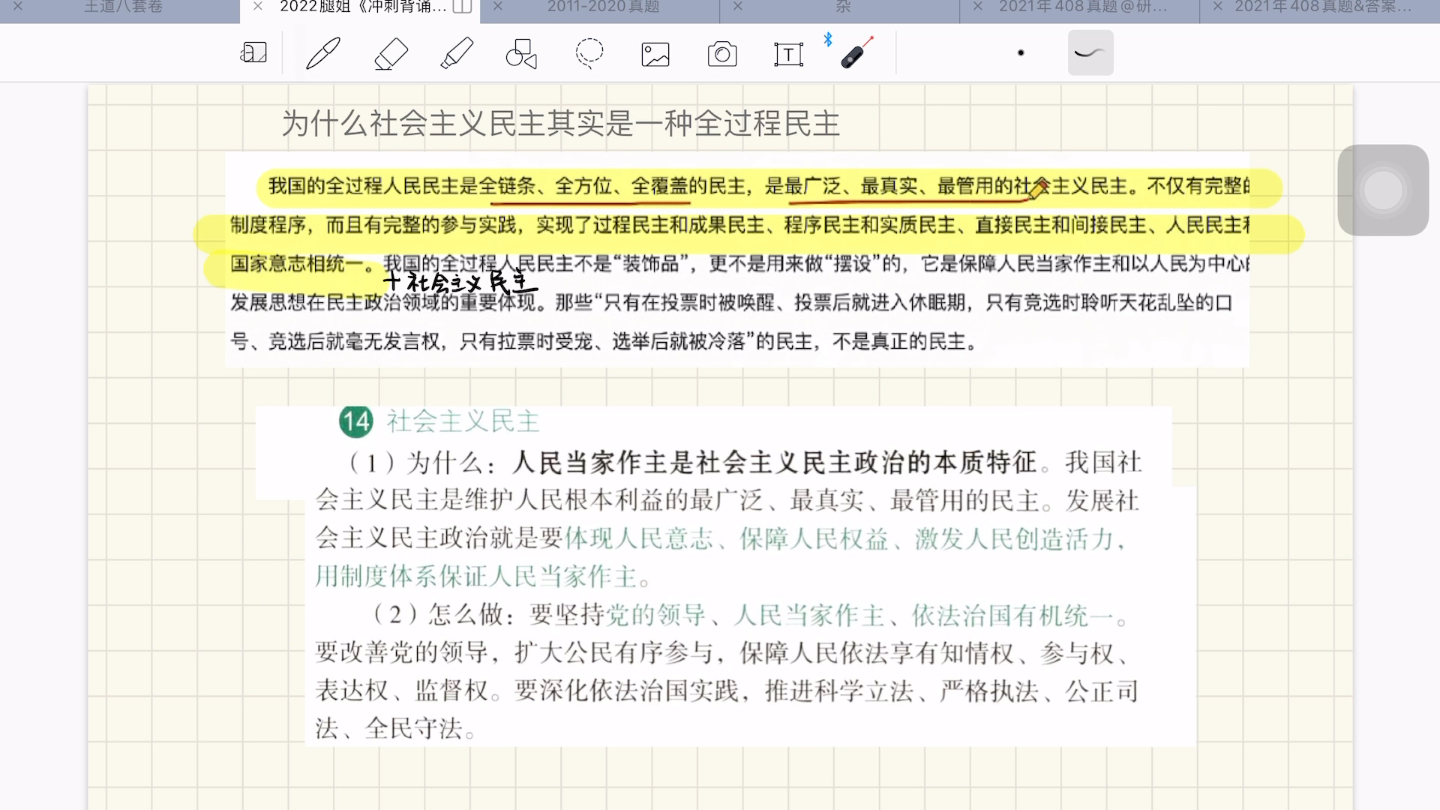This screenshot has width=1440, height=810.
Task: Close the 杂 tab
Action: click(738, 7)
